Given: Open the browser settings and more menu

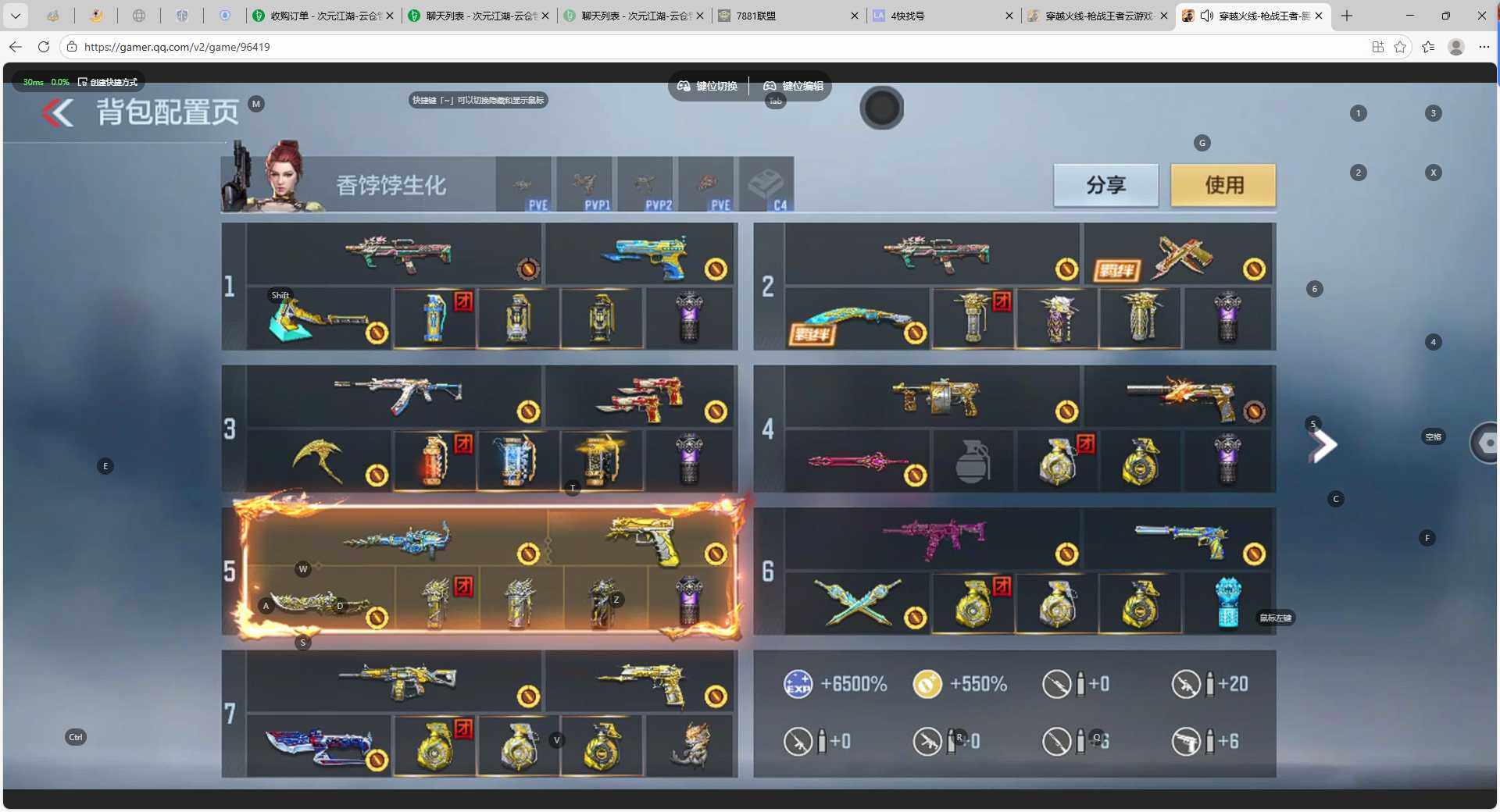Looking at the screenshot, I should point(1484,47).
